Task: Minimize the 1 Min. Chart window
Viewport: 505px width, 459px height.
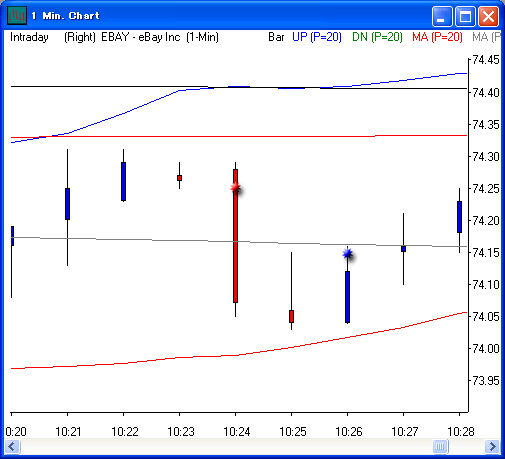Action: pyautogui.click(x=442, y=16)
